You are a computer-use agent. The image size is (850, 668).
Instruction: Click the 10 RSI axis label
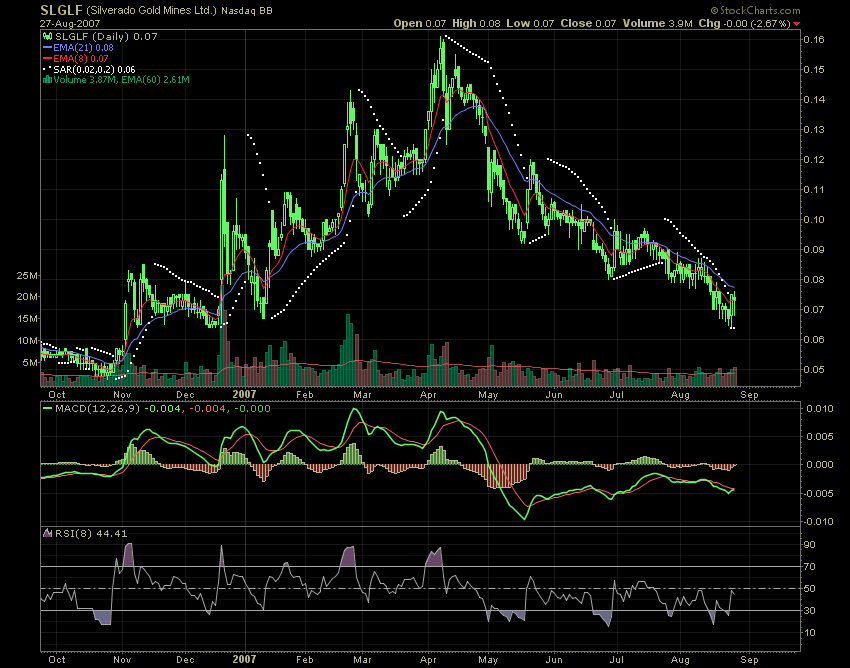tap(809, 633)
